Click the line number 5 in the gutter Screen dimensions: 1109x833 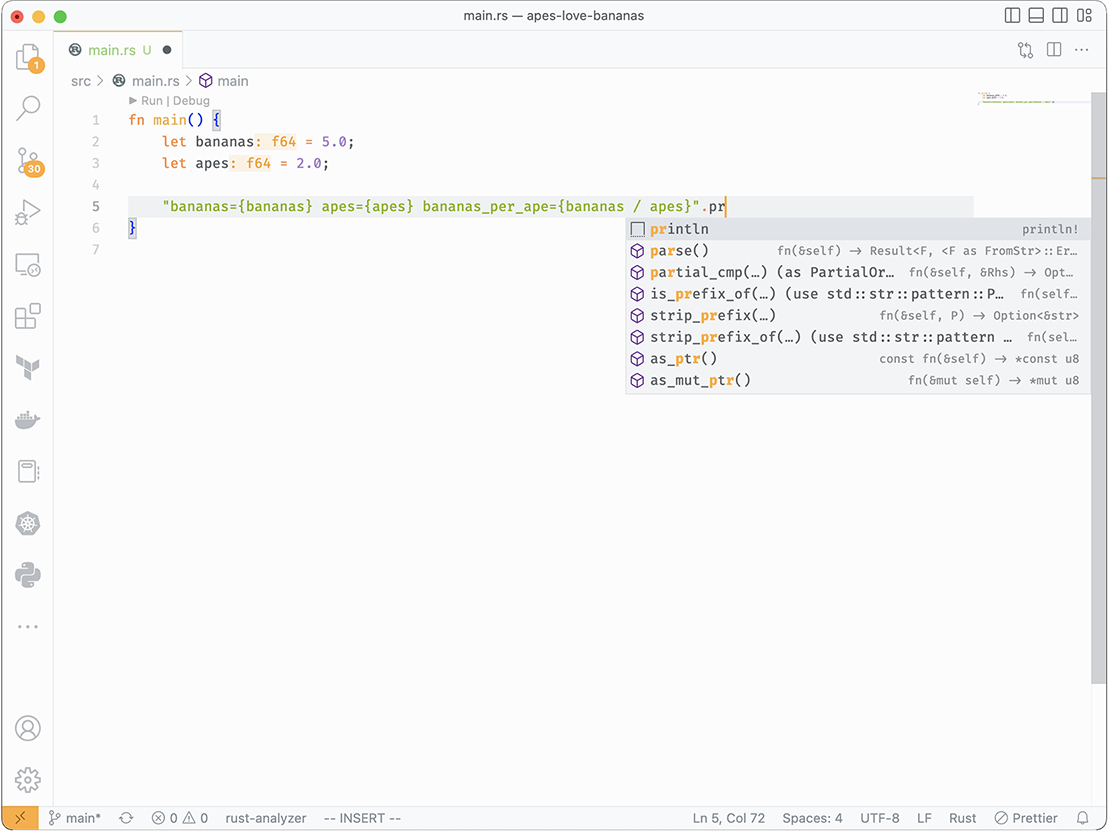(x=95, y=206)
